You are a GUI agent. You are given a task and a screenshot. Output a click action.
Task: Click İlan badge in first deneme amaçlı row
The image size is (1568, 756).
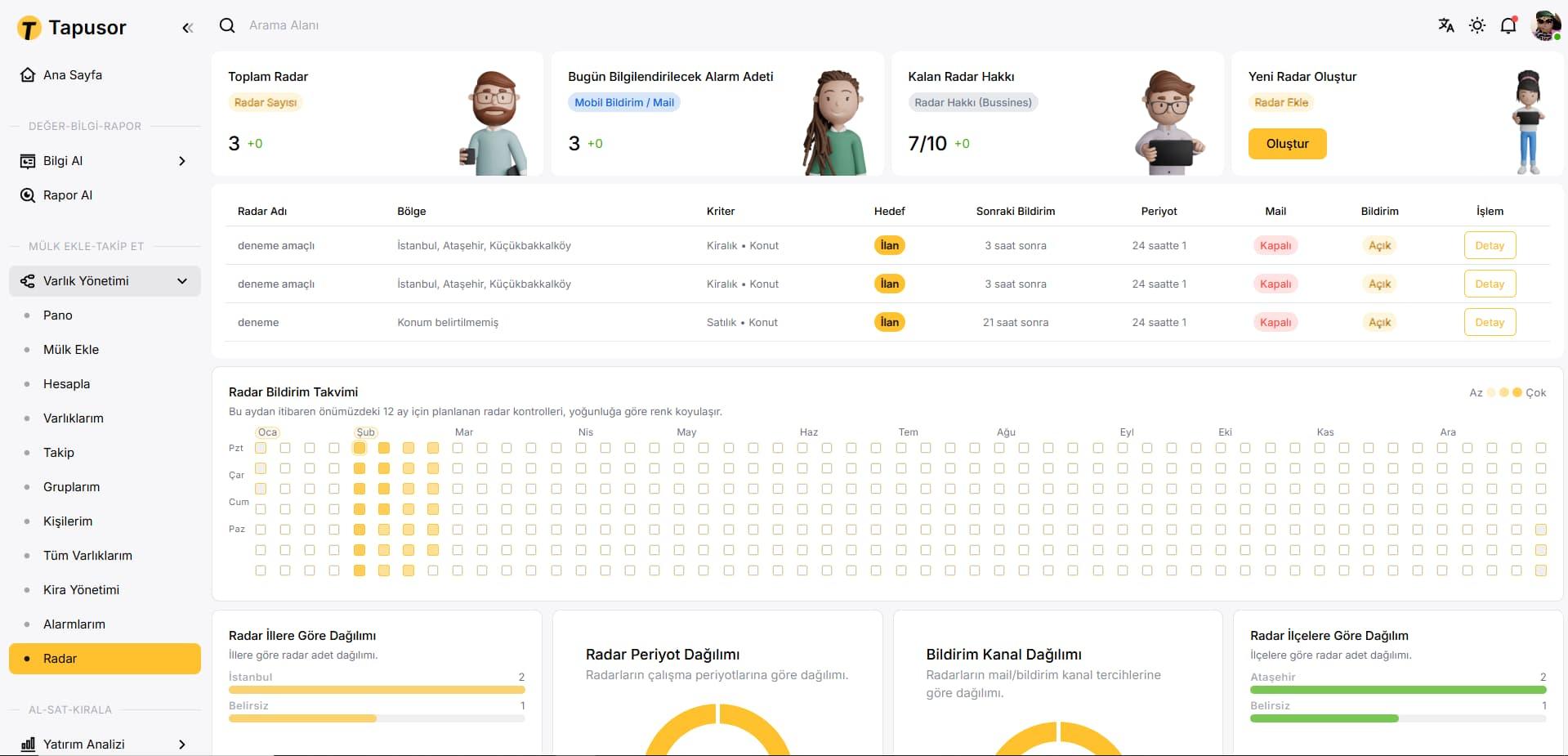point(889,245)
